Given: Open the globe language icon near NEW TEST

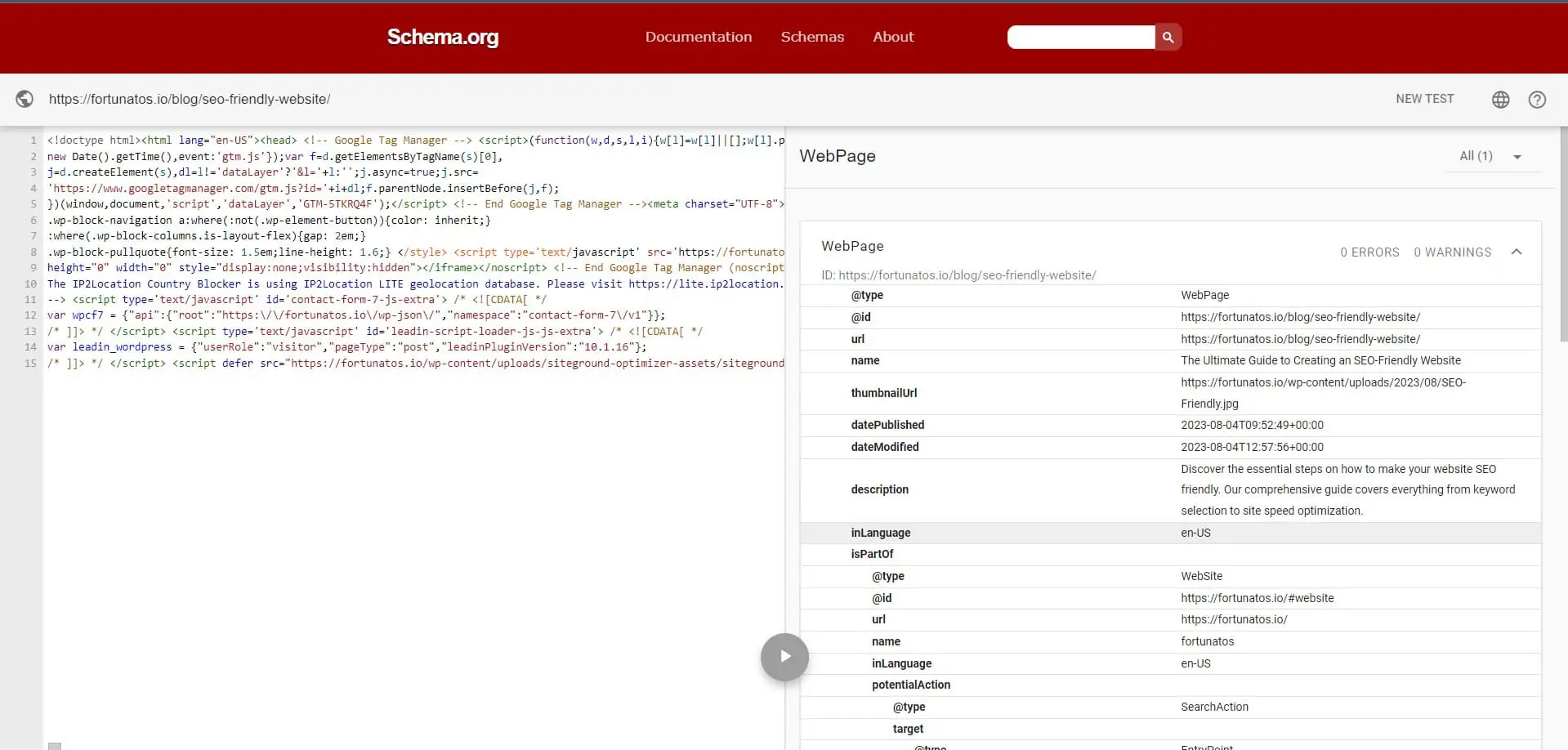Looking at the screenshot, I should 1500,100.
